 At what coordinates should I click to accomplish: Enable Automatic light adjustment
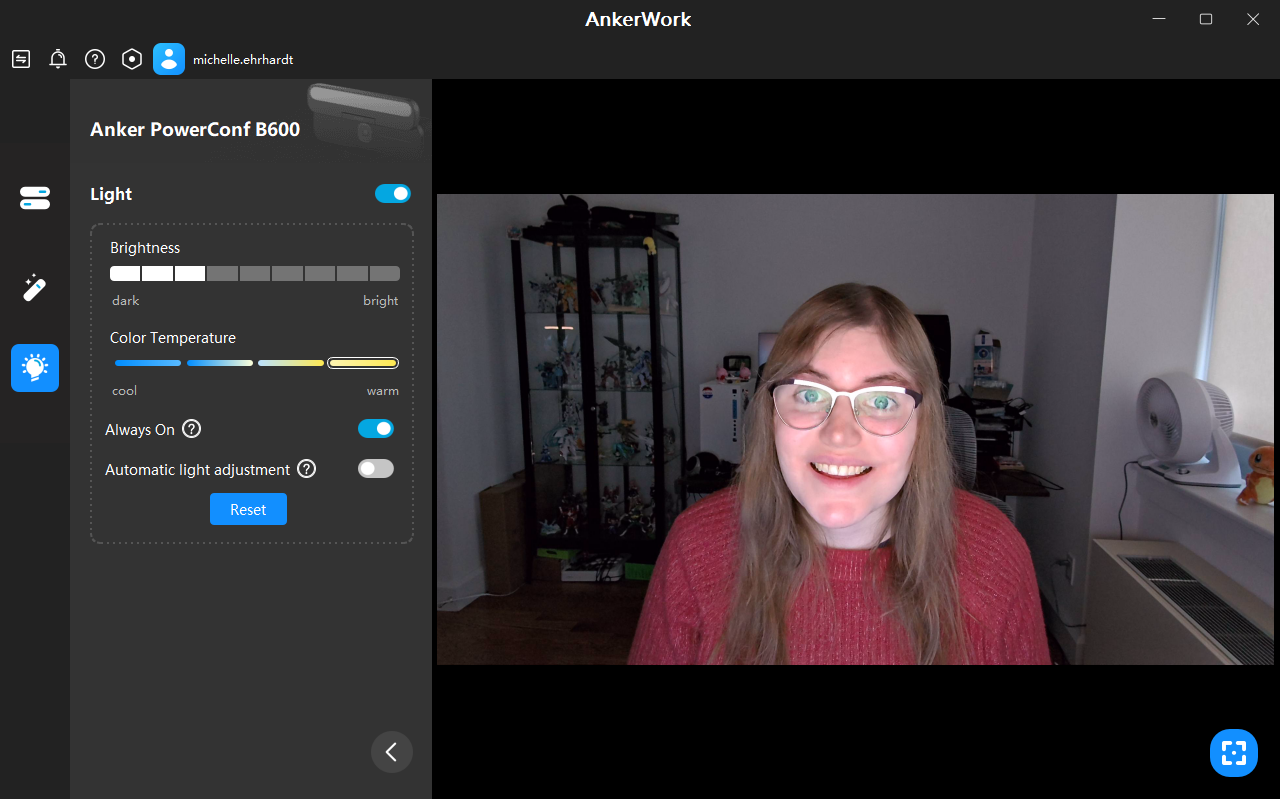pyautogui.click(x=376, y=468)
